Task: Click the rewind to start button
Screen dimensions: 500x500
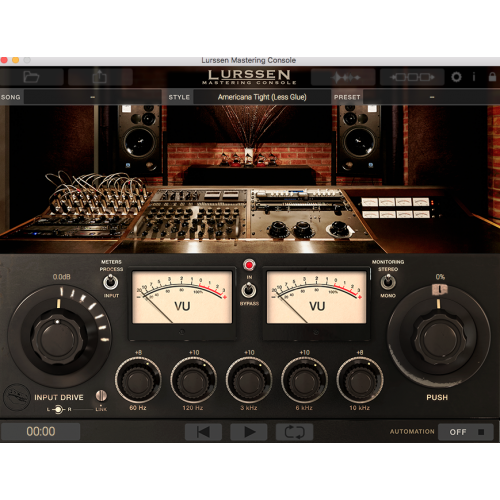Action: tap(203, 432)
